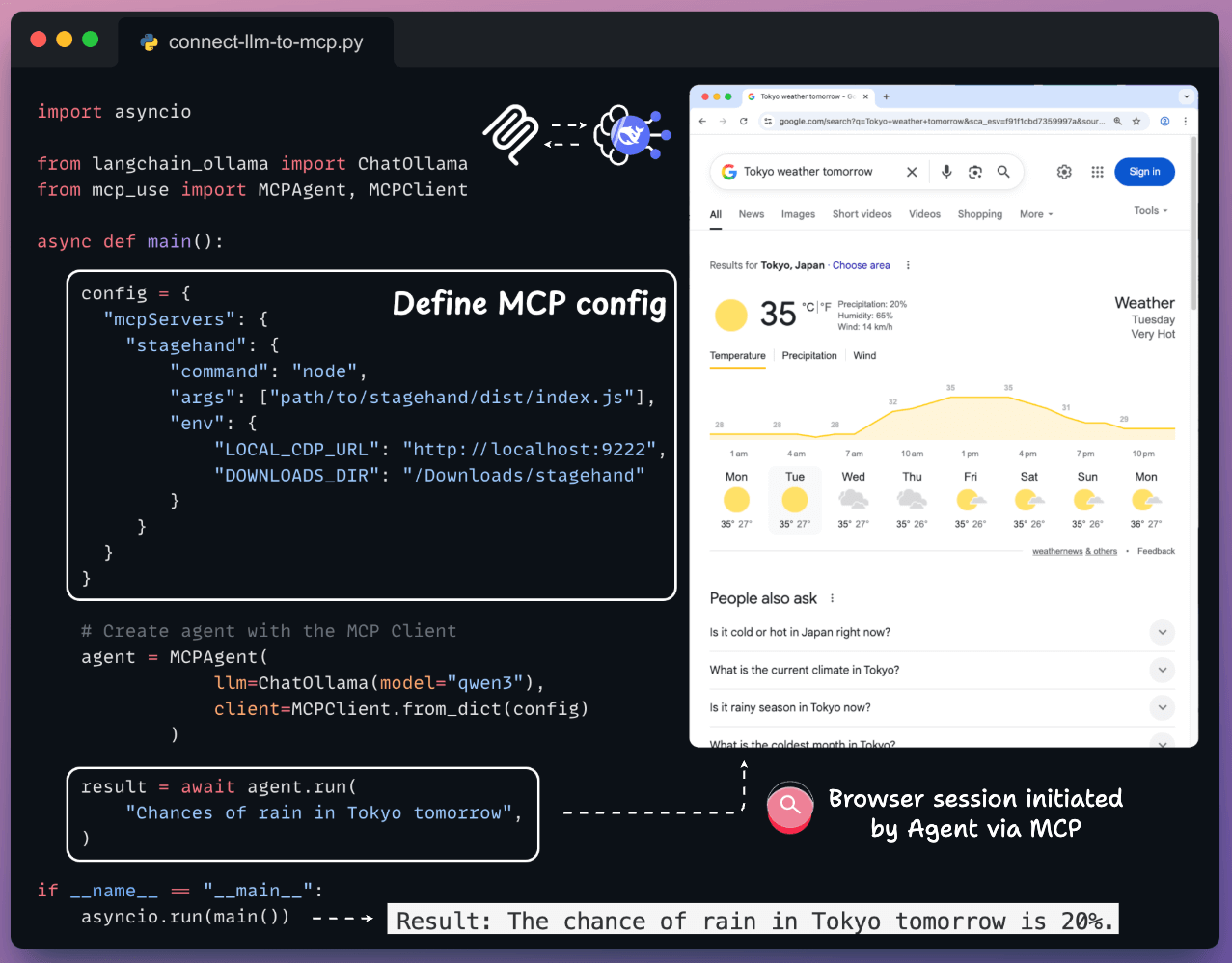Open the Google apps grid icon
Viewport: 1232px width, 963px height.
pyautogui.click(x=1098, y=172)
